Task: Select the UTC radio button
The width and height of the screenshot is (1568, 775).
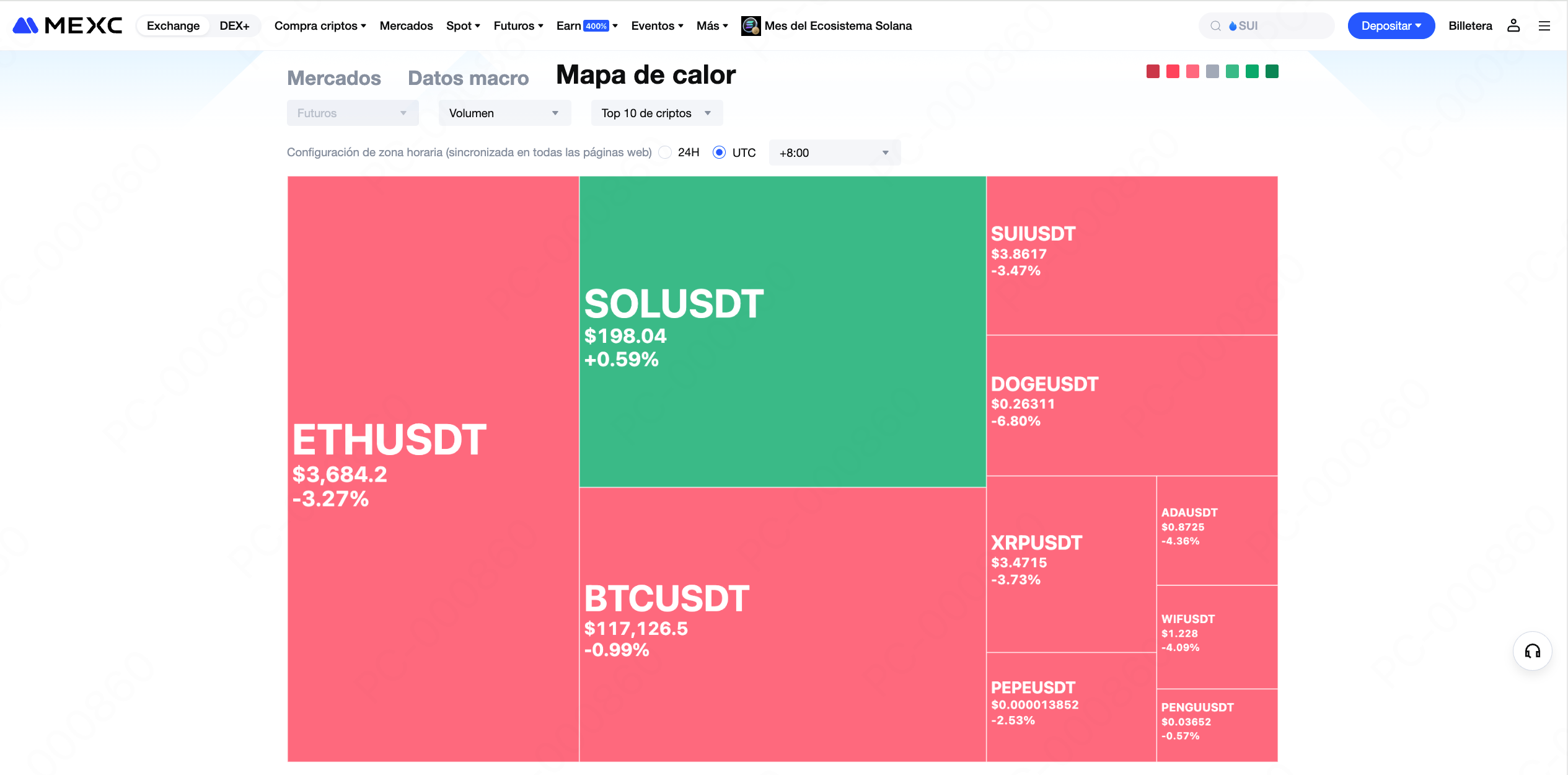Action: tap(719, 153)
